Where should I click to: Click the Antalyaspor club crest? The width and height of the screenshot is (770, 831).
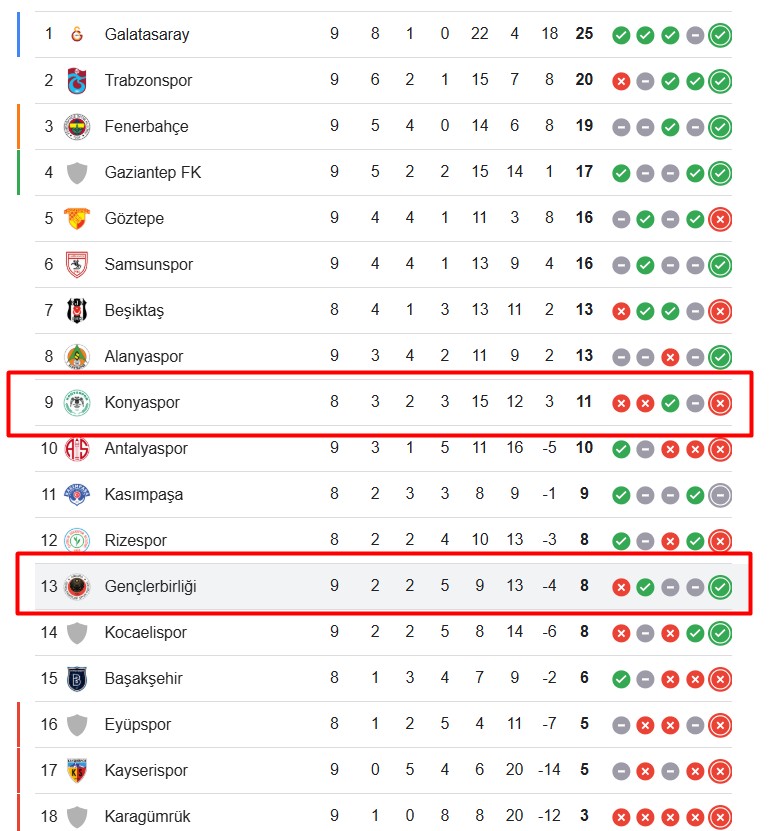point(77,448)
